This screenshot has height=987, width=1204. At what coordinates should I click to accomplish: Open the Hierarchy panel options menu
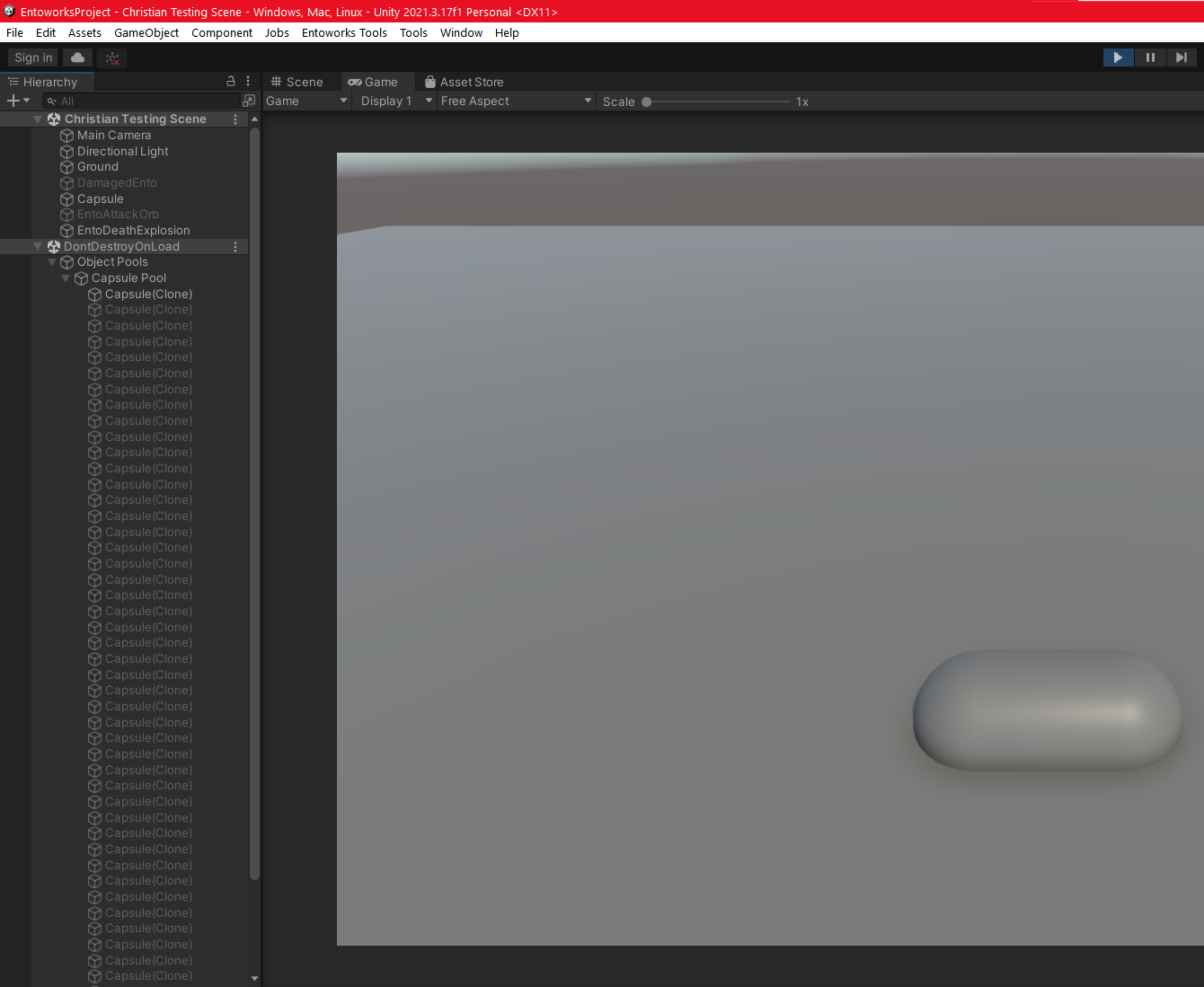[249, 81]
